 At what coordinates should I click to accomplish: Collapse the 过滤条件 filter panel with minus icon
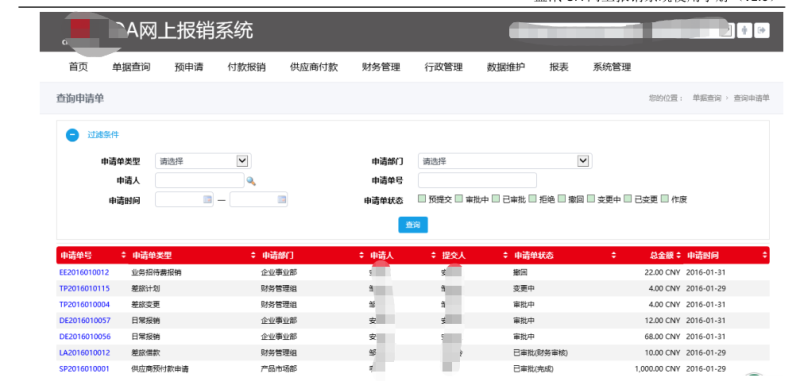(x=72, y=135)
